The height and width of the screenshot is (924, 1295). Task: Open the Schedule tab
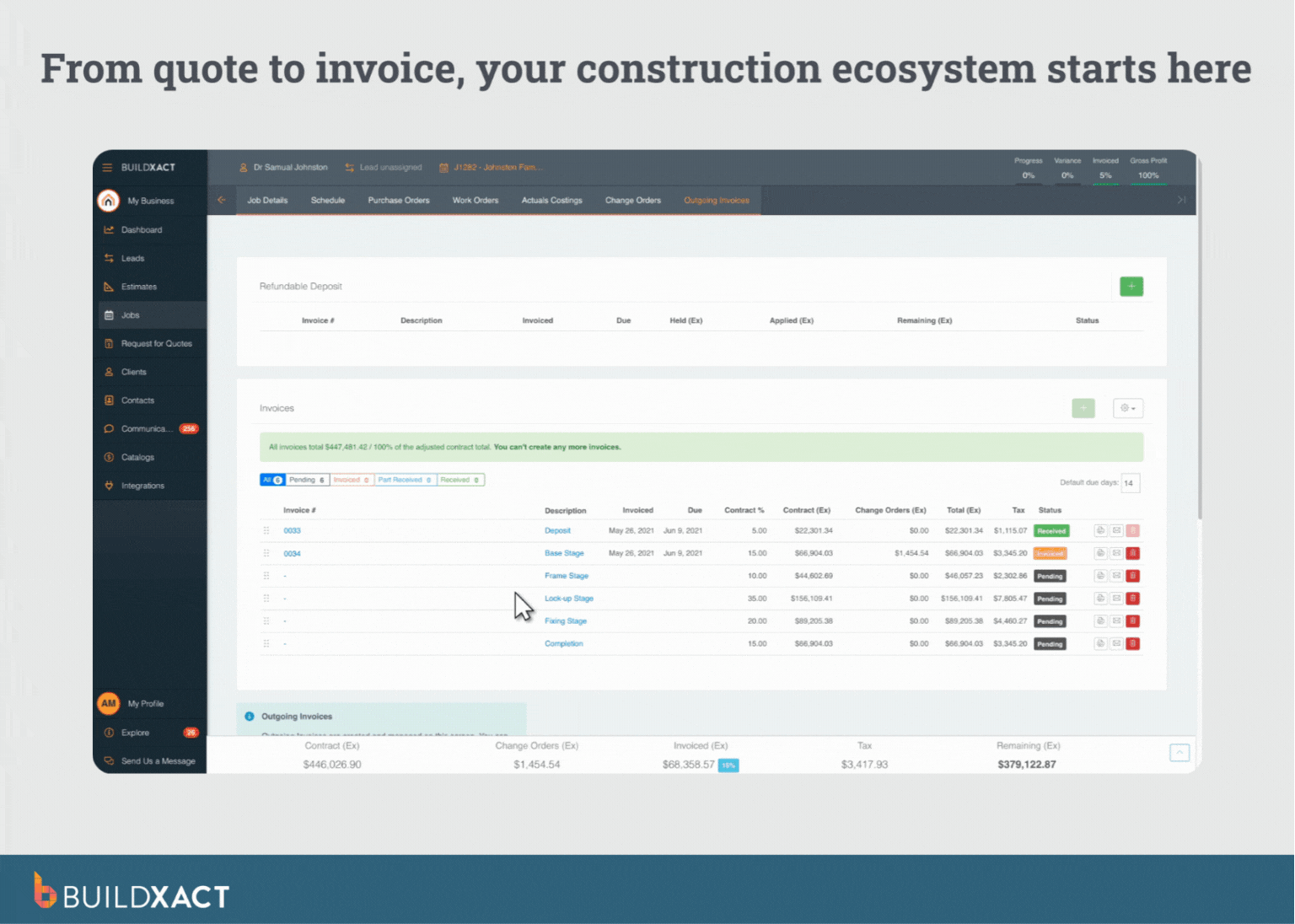328,200
